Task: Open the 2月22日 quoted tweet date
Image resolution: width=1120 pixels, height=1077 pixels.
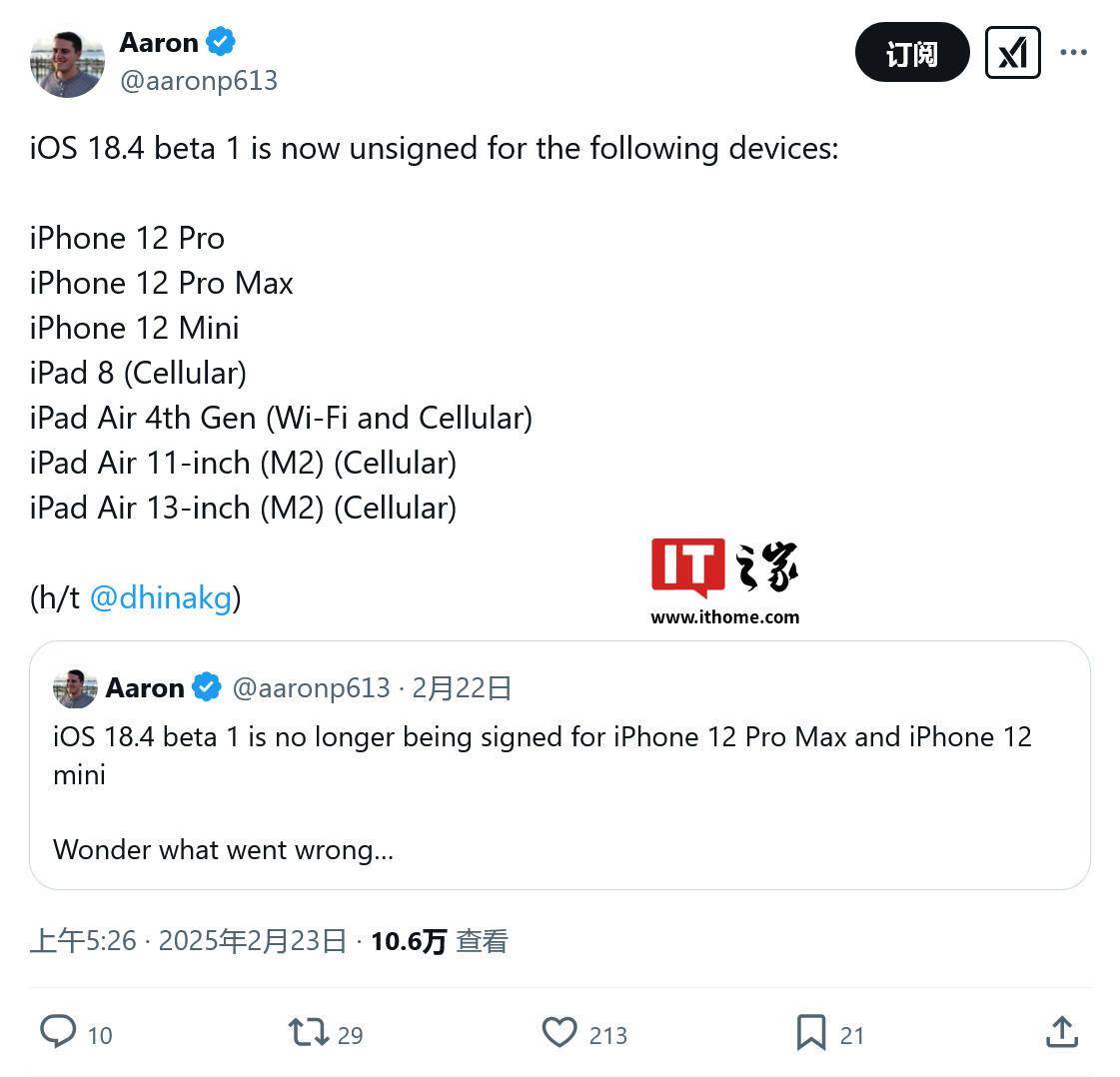Action: click(x=462, y=687)
